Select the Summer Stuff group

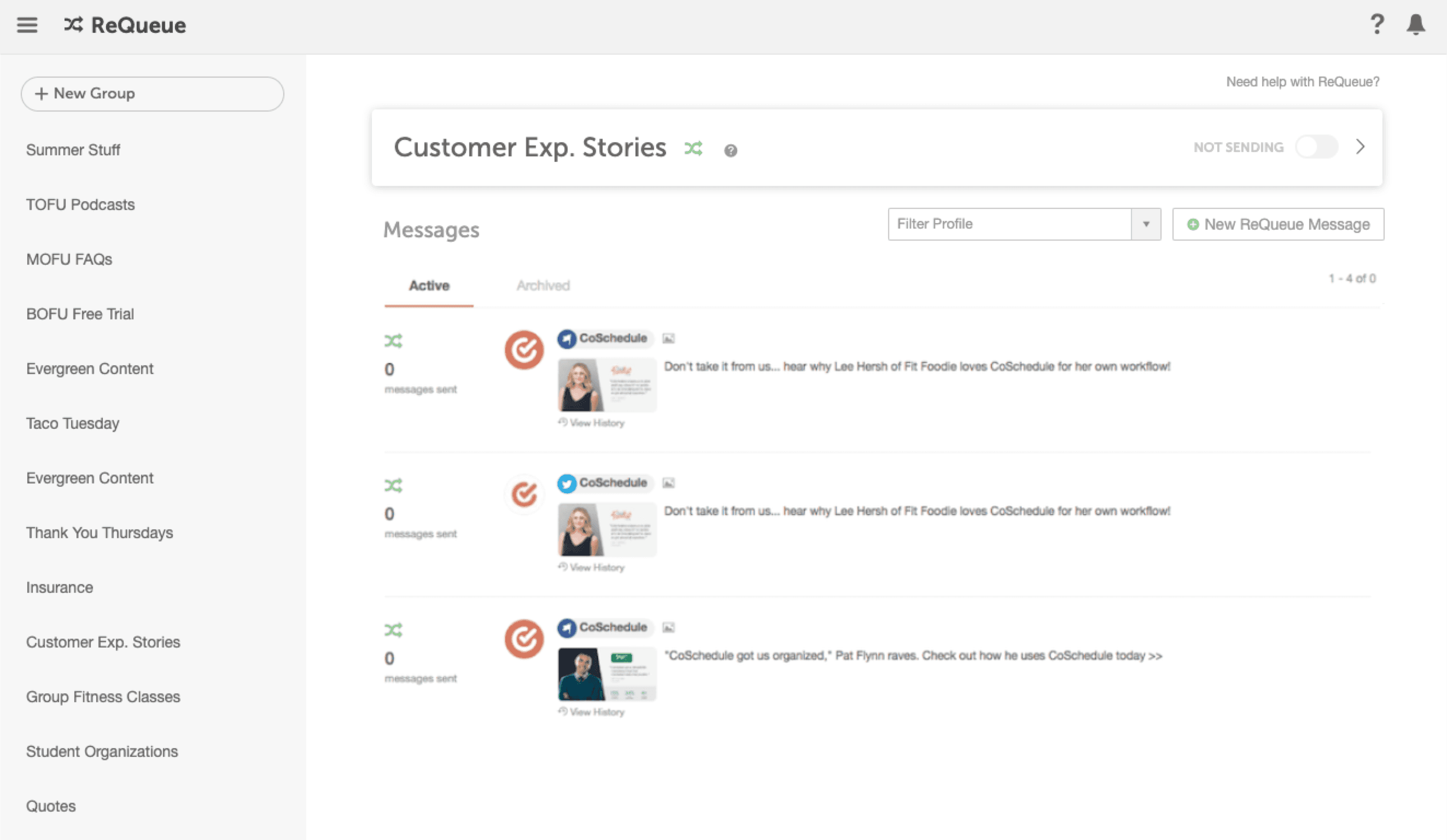73,150
